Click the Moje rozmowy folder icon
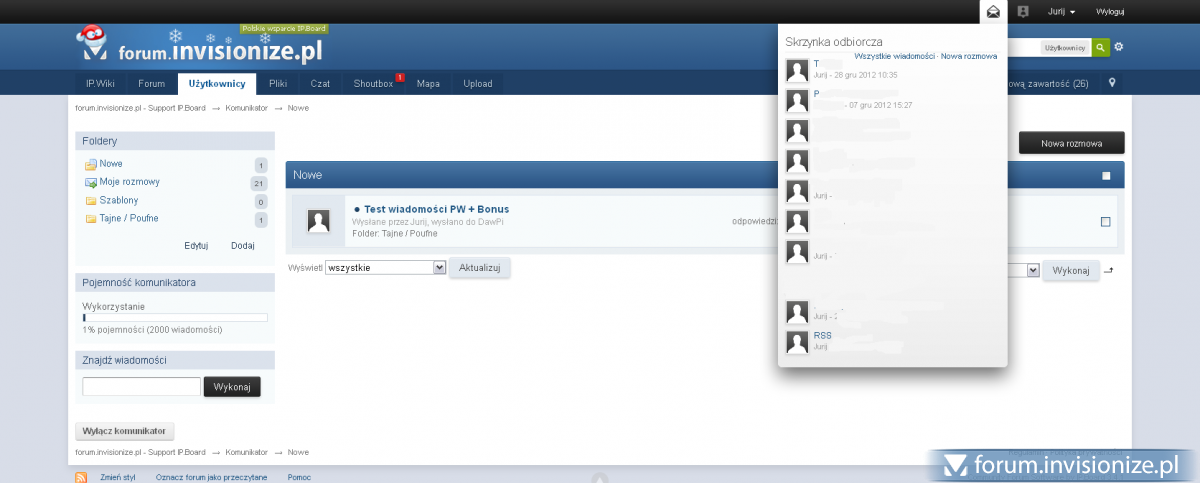 [91, 182]
